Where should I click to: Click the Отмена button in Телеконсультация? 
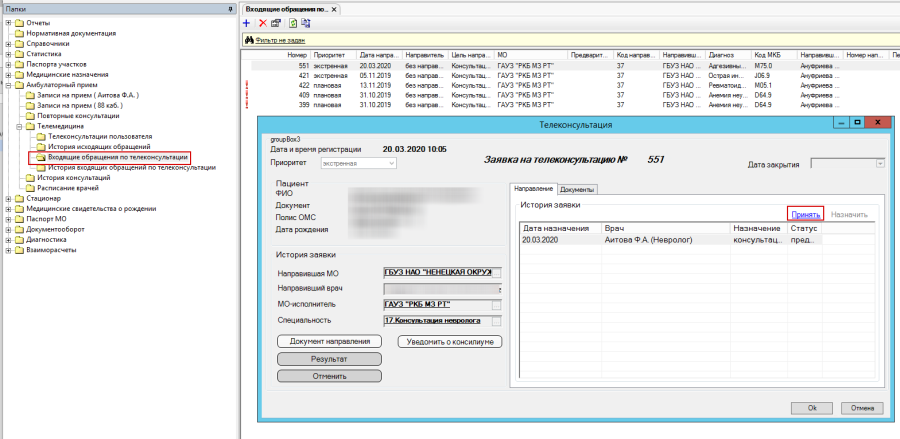(862, 408)
